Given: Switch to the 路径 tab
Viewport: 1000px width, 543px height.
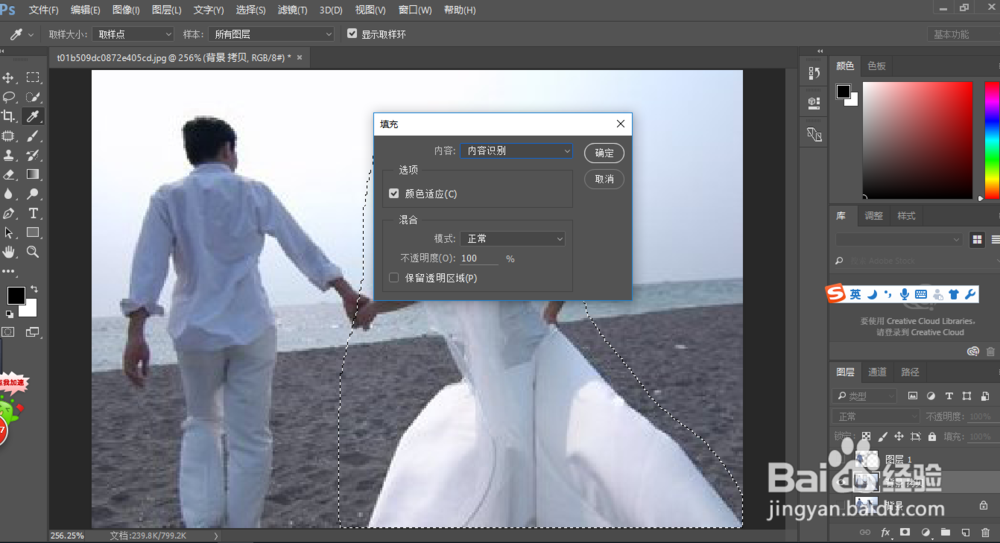Looking at the screenshot, I should point(910,372).
